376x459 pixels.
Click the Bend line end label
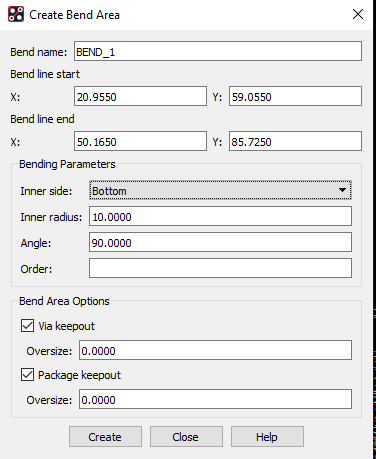coord(42,119)
